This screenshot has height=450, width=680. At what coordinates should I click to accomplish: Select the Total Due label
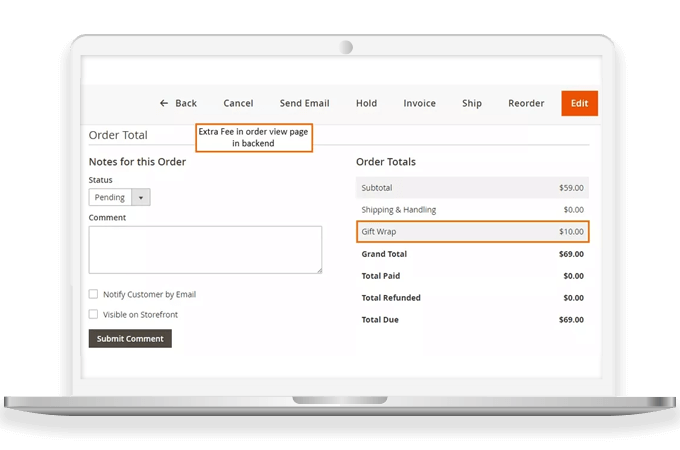coord(380,320)
